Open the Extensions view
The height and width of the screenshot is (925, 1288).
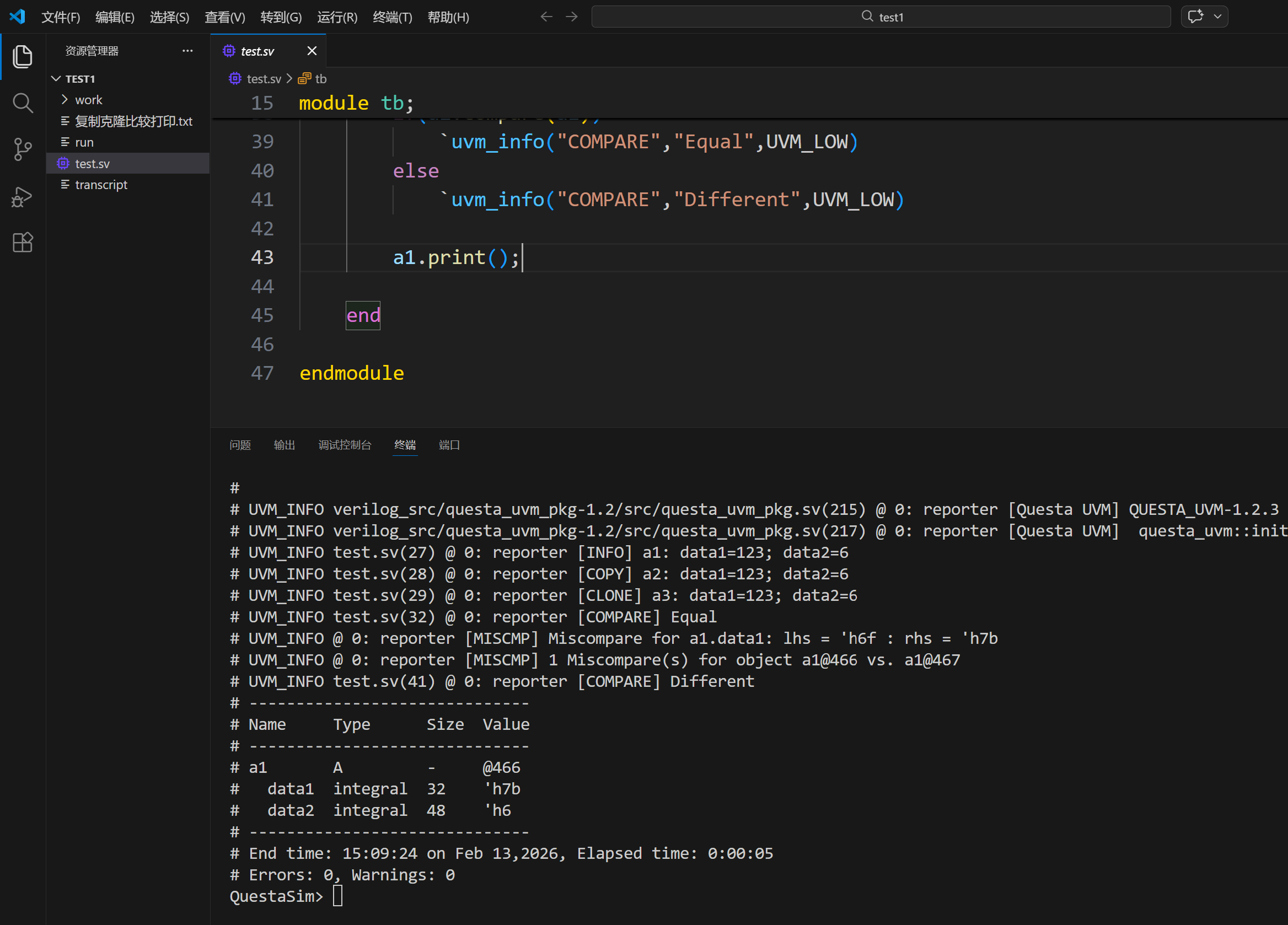(x=22, y=243)
